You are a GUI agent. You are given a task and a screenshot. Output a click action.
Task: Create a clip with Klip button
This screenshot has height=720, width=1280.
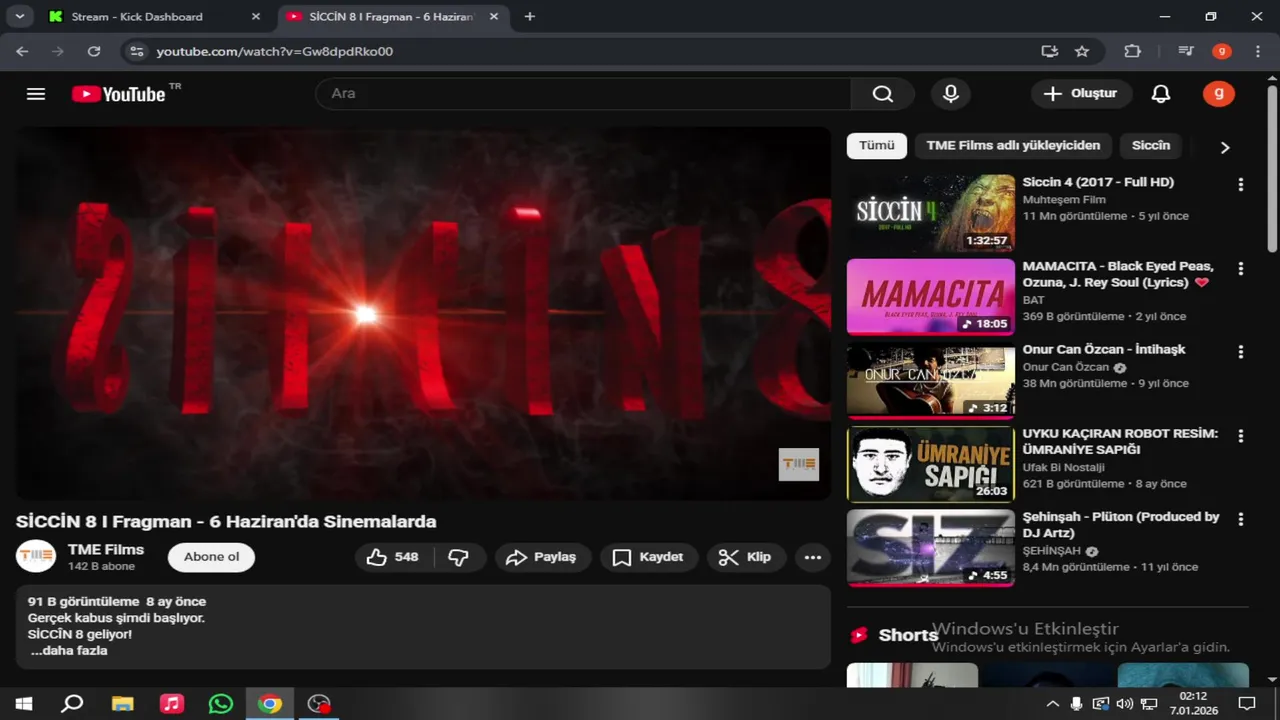(746, 557)
